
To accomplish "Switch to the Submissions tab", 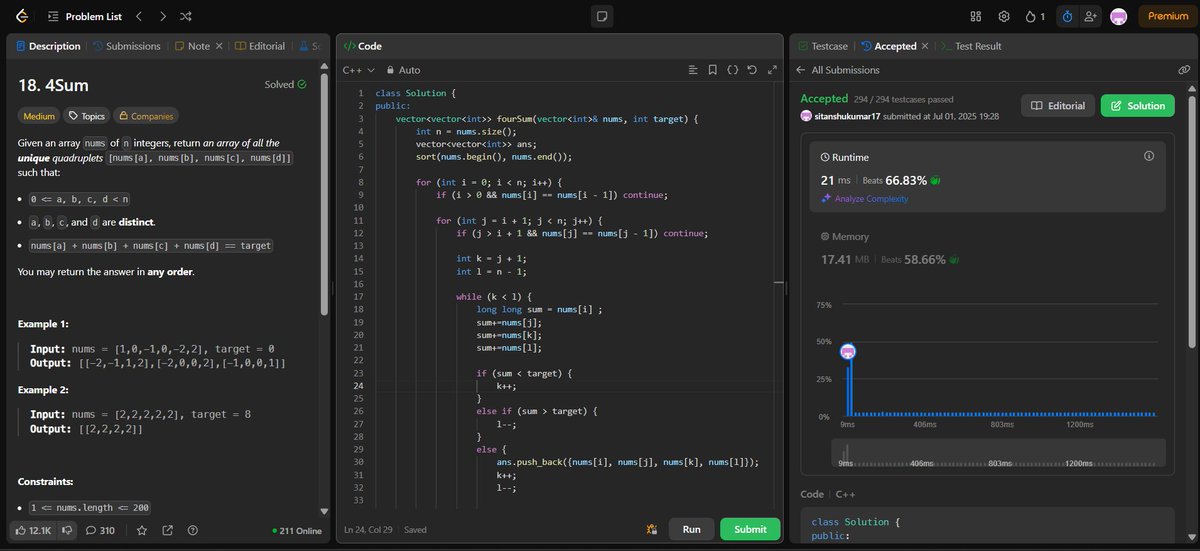I will tap(127, 46).
